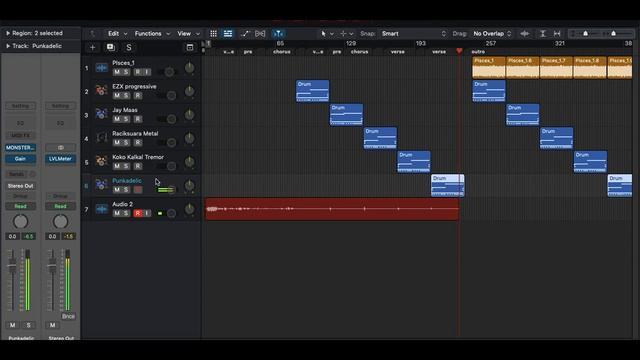Expand the Region inspector disclosure triangle

pos(8,33)
